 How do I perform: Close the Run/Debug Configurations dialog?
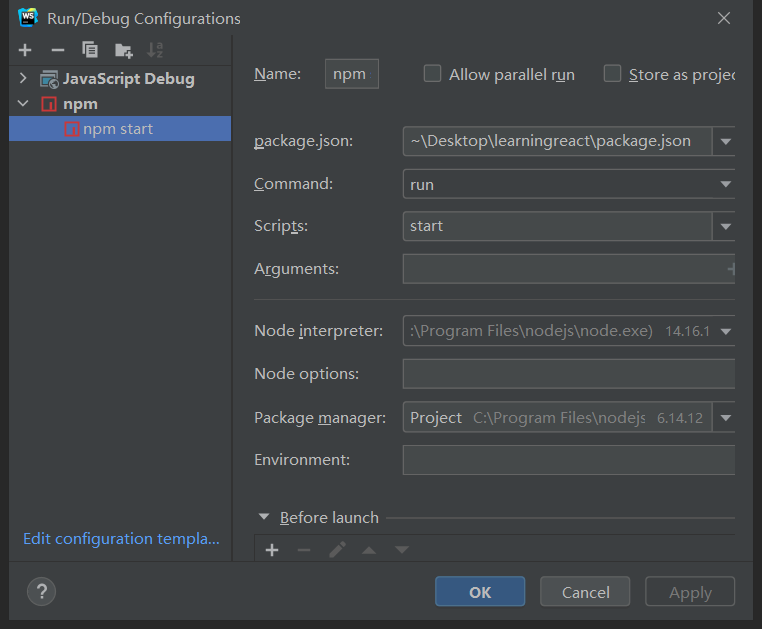tap(724, 18)
